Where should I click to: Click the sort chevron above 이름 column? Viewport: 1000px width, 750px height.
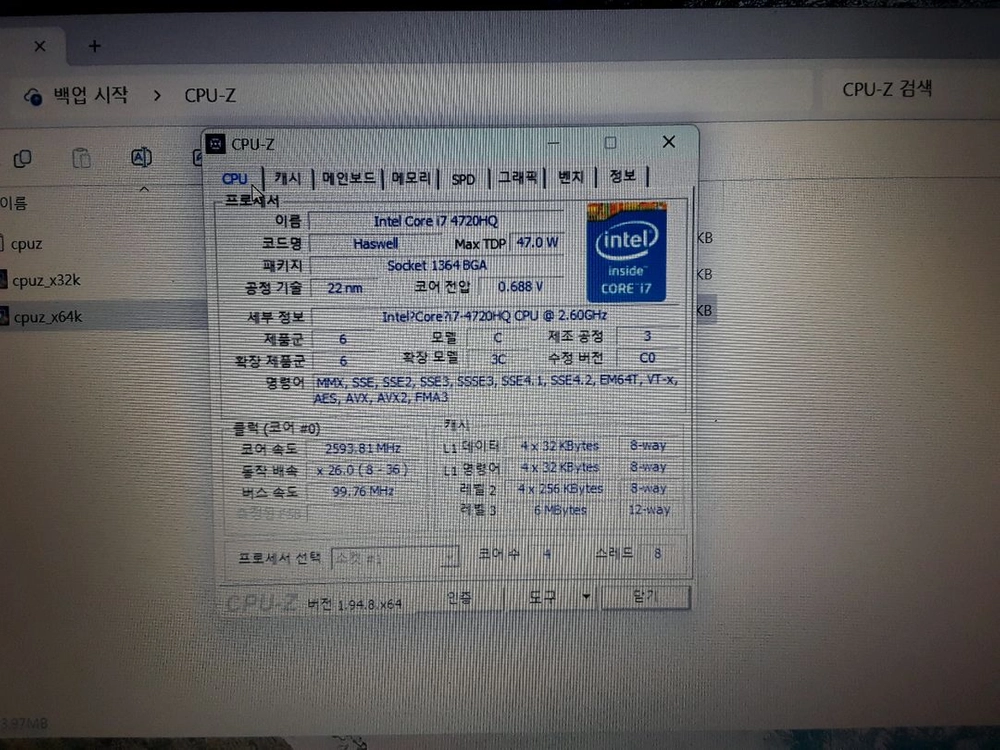(144, 189)
